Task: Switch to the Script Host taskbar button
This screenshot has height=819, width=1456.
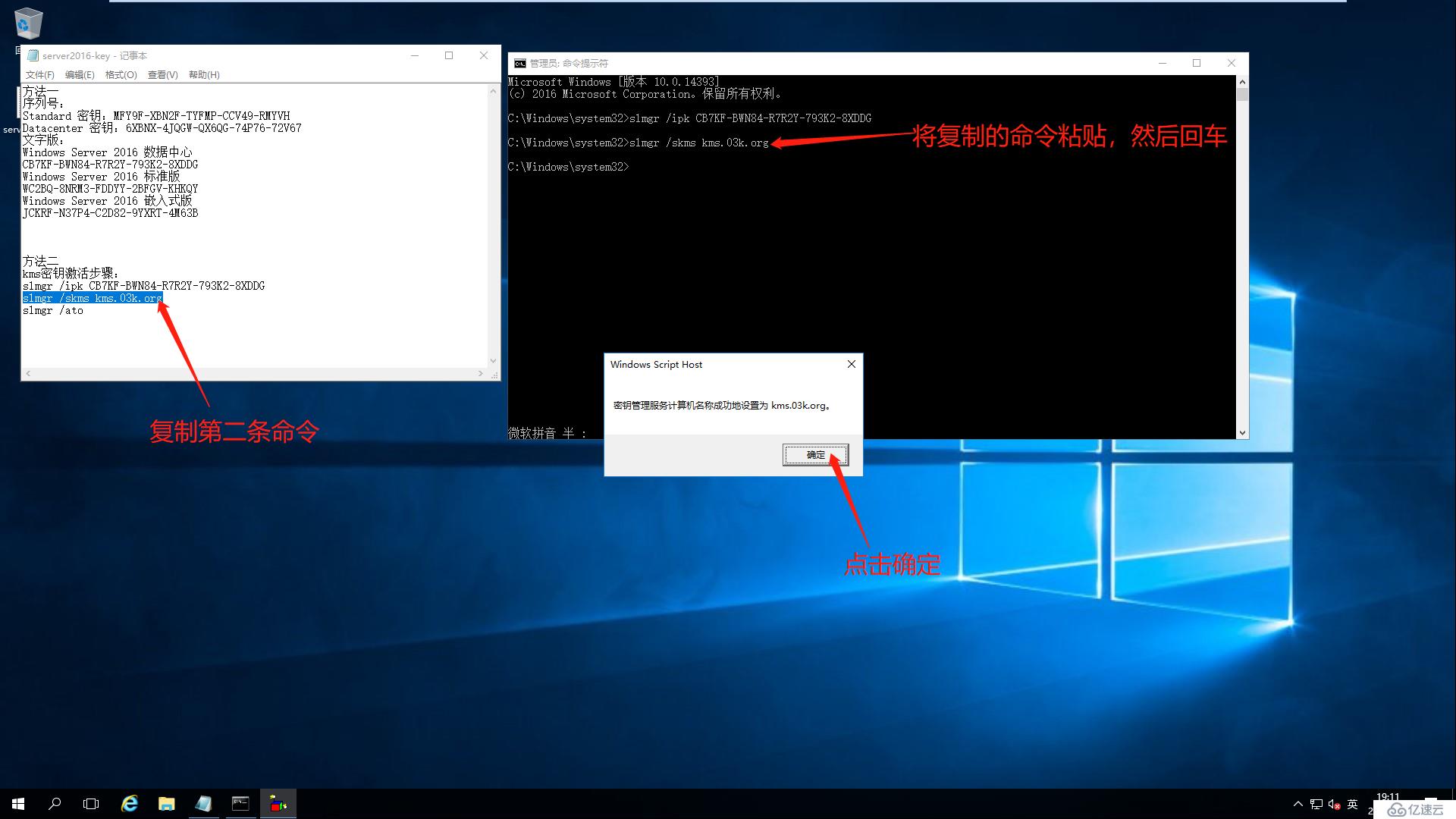Action: (278, 804)
